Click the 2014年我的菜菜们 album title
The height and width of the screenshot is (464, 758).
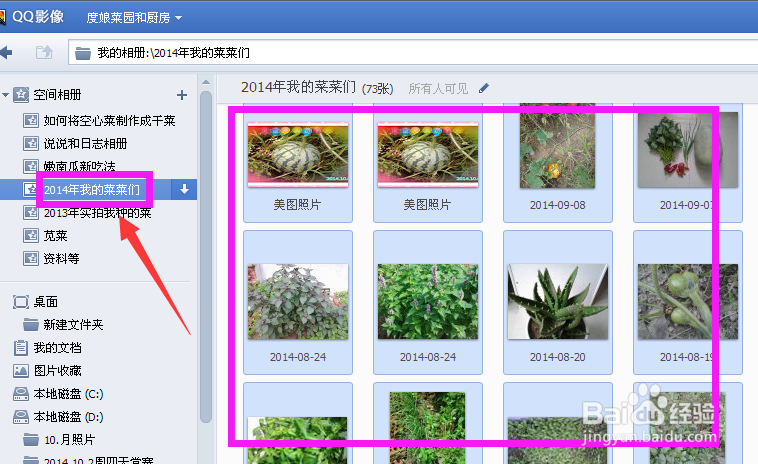tap(298, 87)
